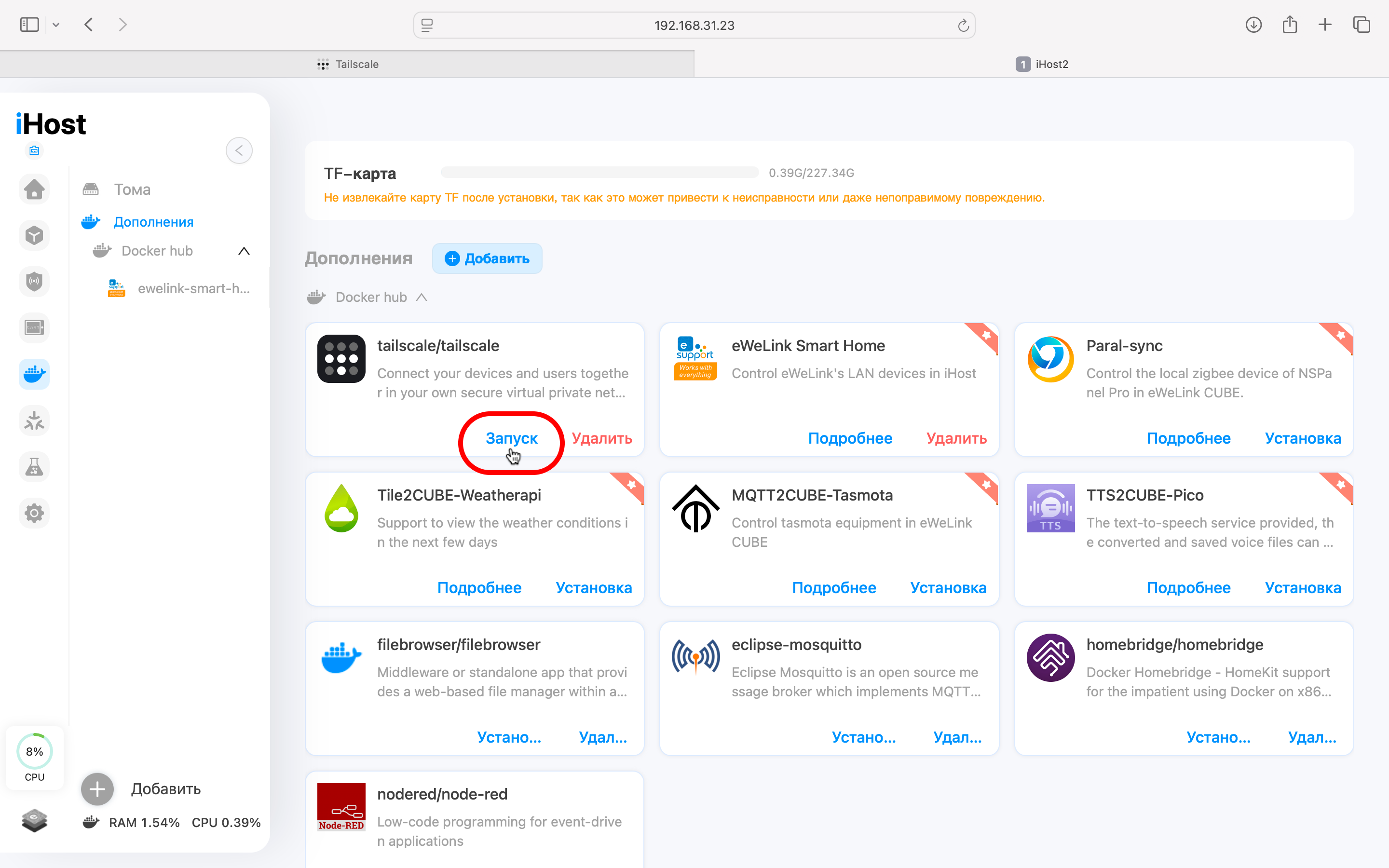Click the Tile2CUBE-Weatherapi droplet icon
Screen dimensions: 1389x868
tap(341, 508)
